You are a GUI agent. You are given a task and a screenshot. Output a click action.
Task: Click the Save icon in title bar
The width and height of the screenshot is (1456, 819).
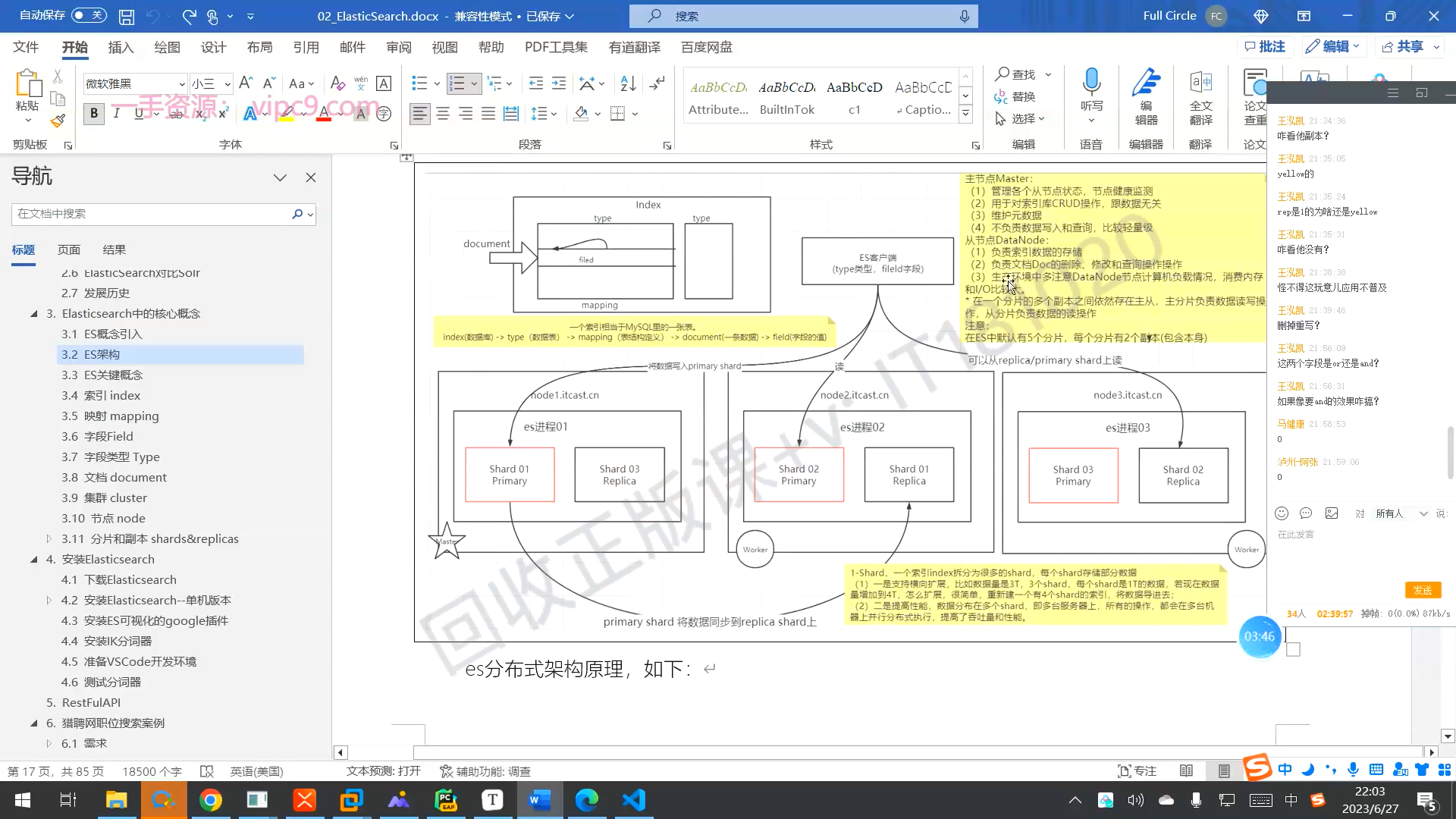pos(127,16)
